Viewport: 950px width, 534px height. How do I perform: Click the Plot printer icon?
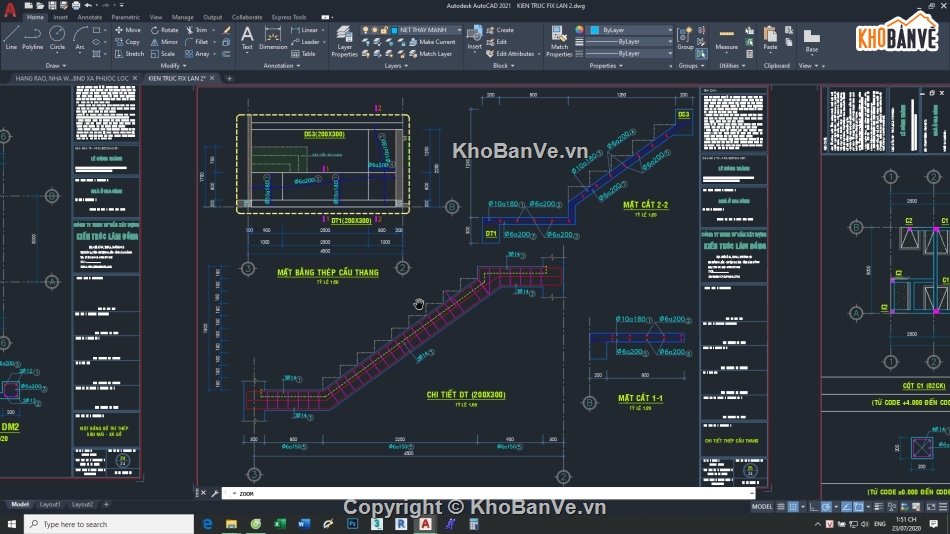76,5
